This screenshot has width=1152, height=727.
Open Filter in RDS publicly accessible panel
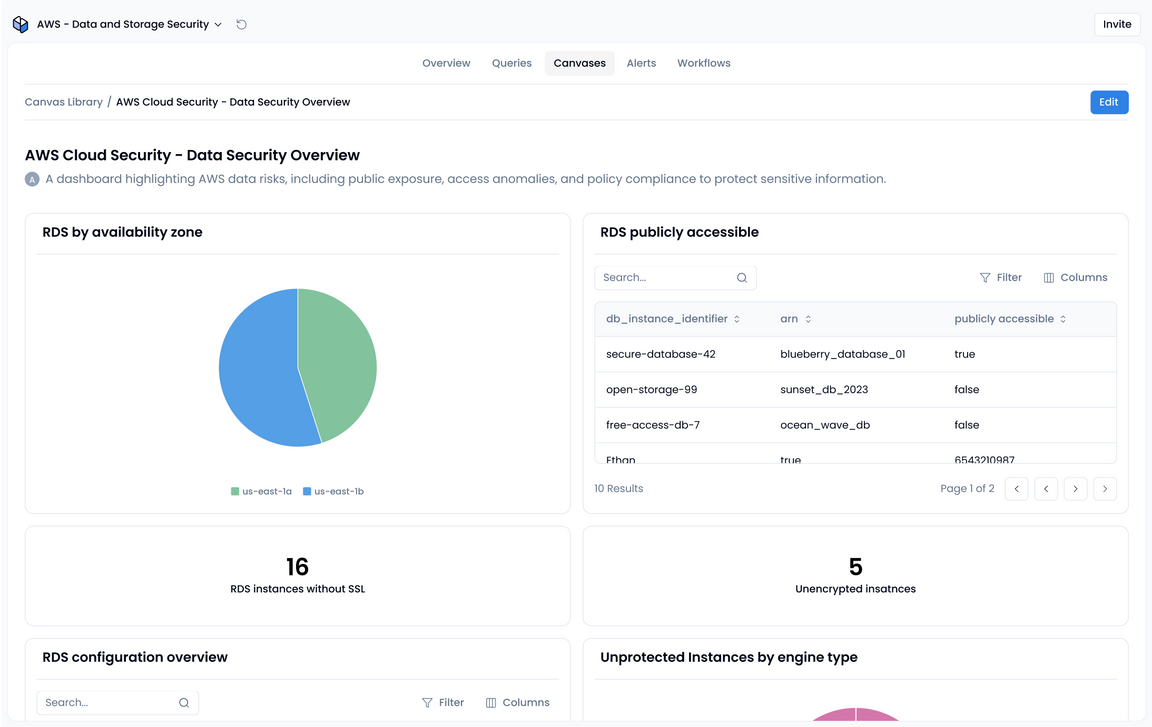tap(1001, 278)
